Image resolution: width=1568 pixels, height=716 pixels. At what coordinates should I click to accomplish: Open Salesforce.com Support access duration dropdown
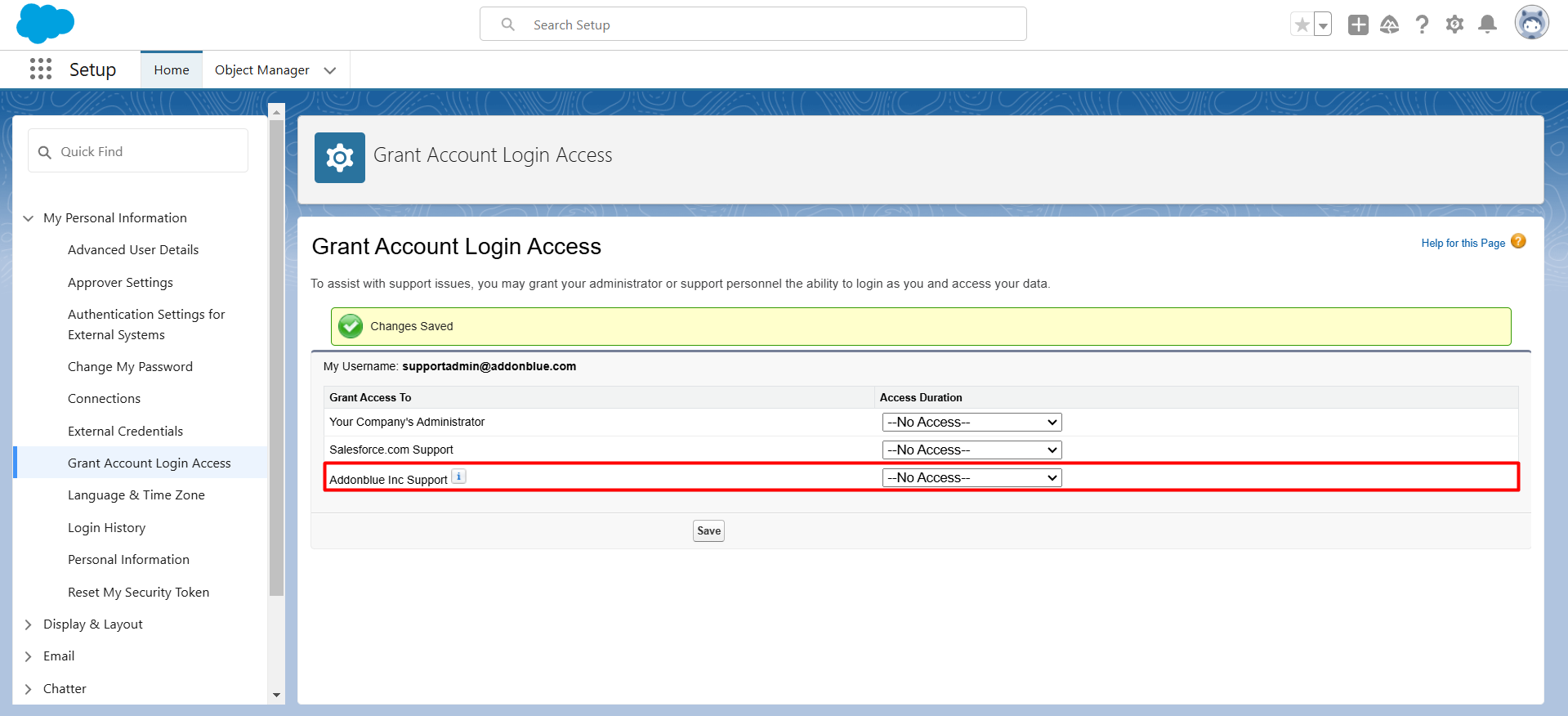pos(972,450)
